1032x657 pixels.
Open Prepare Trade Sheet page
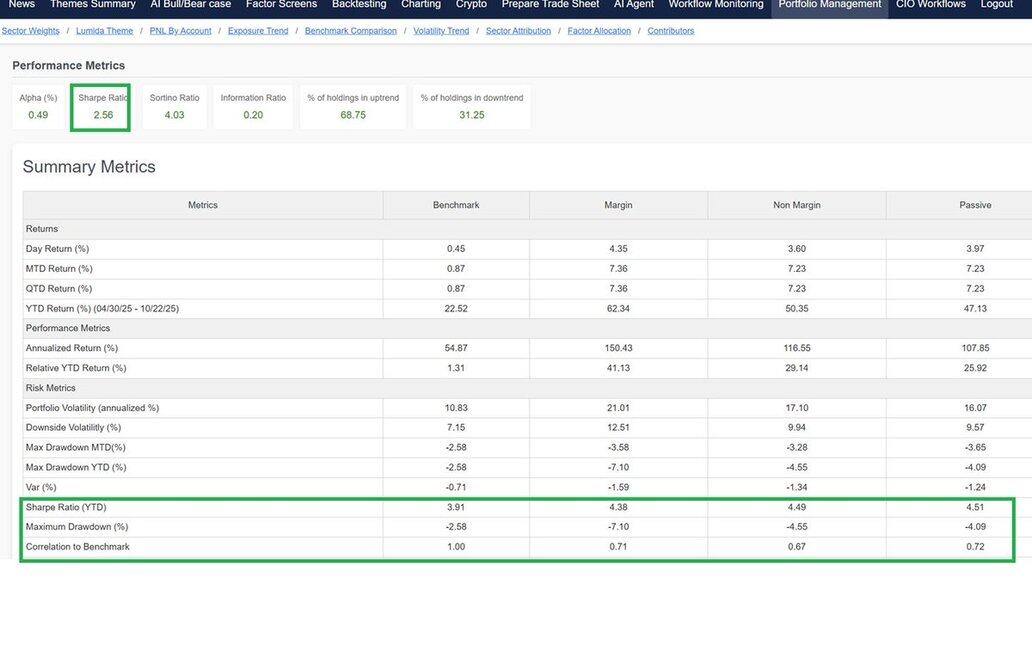550,5
